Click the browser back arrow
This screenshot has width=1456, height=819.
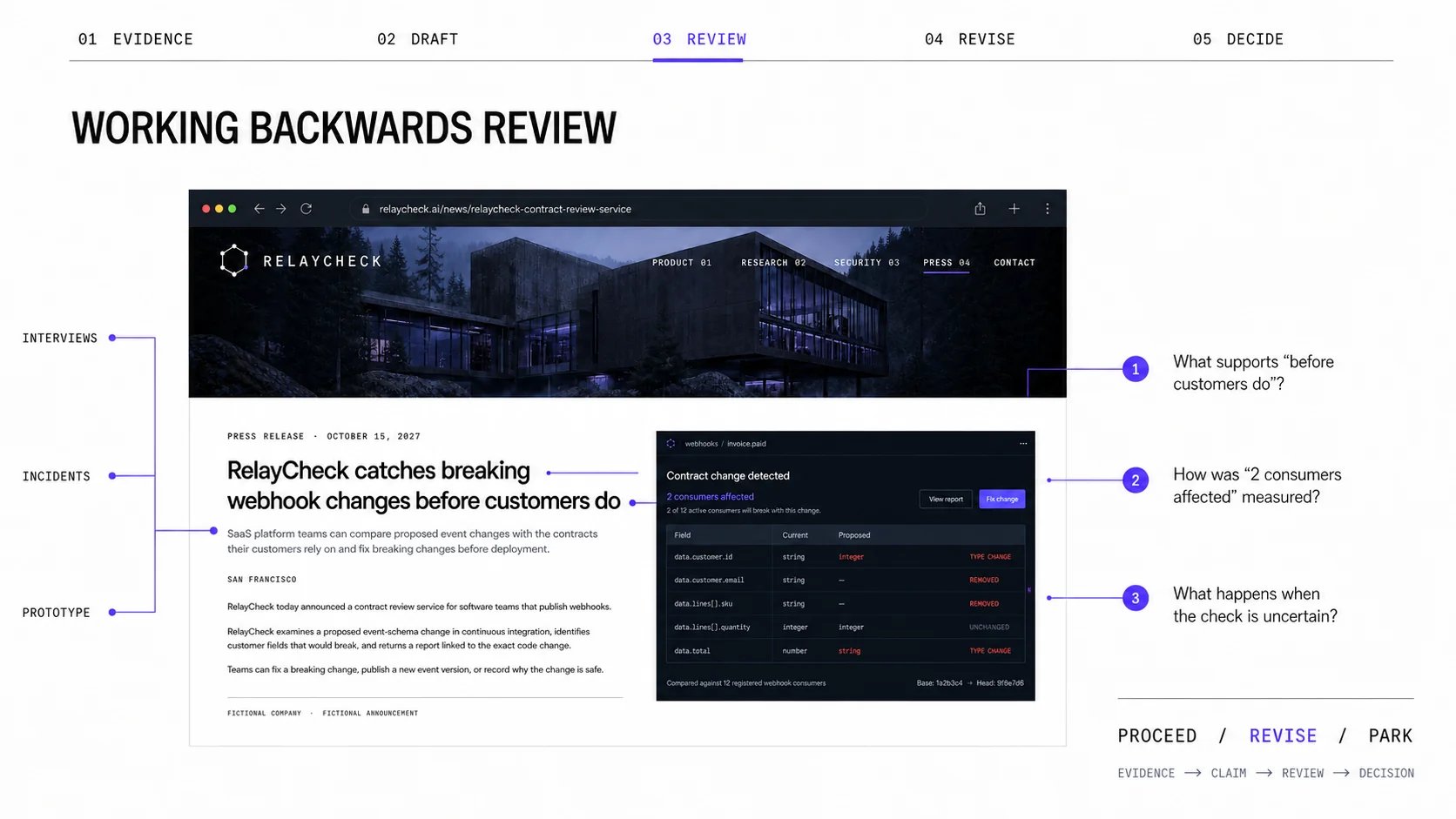point(259,209)
